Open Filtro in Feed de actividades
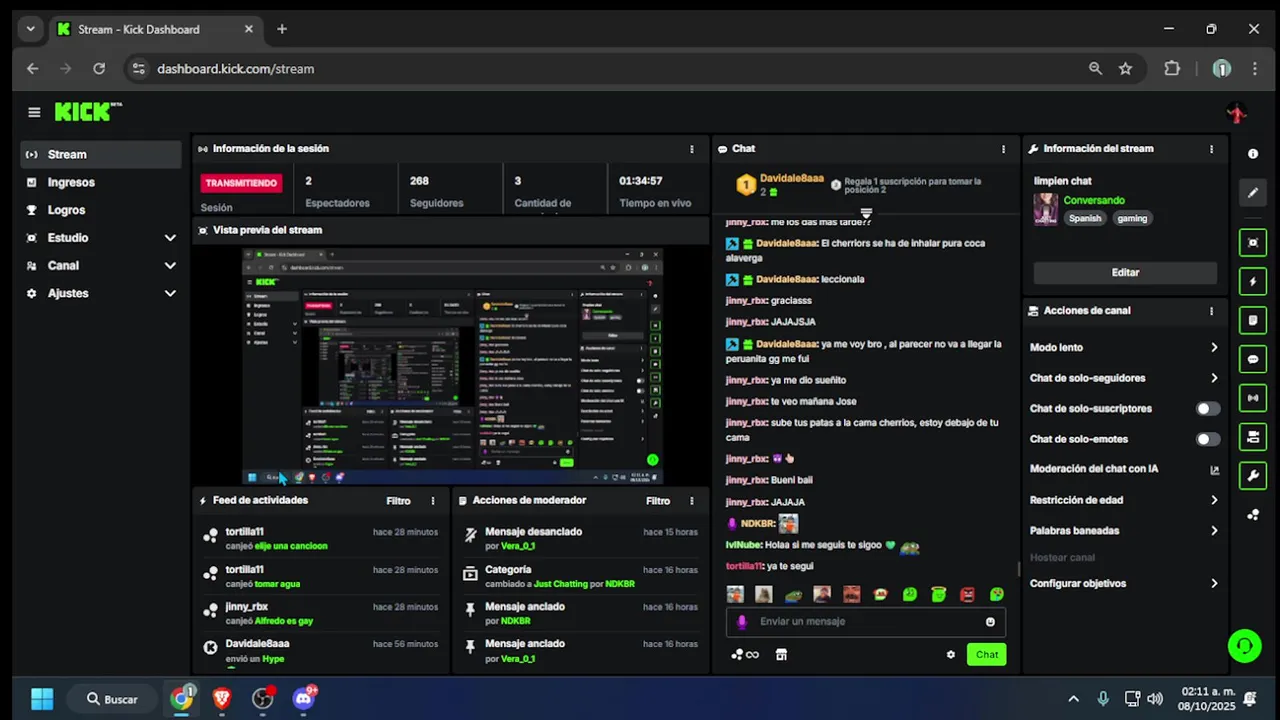This screenshot has height=720, width=1280. (x=398, y=501)
